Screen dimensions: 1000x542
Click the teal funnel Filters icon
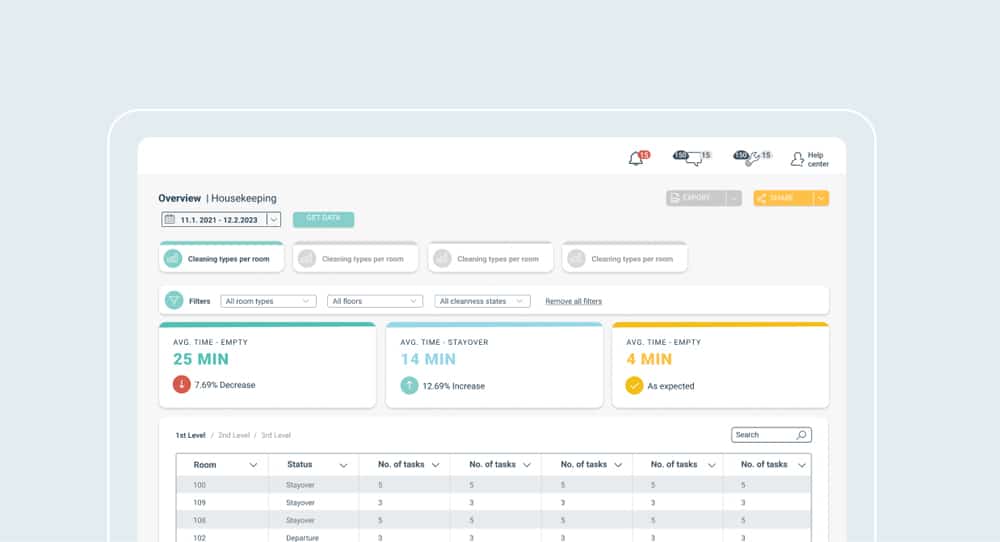[173, 300]
